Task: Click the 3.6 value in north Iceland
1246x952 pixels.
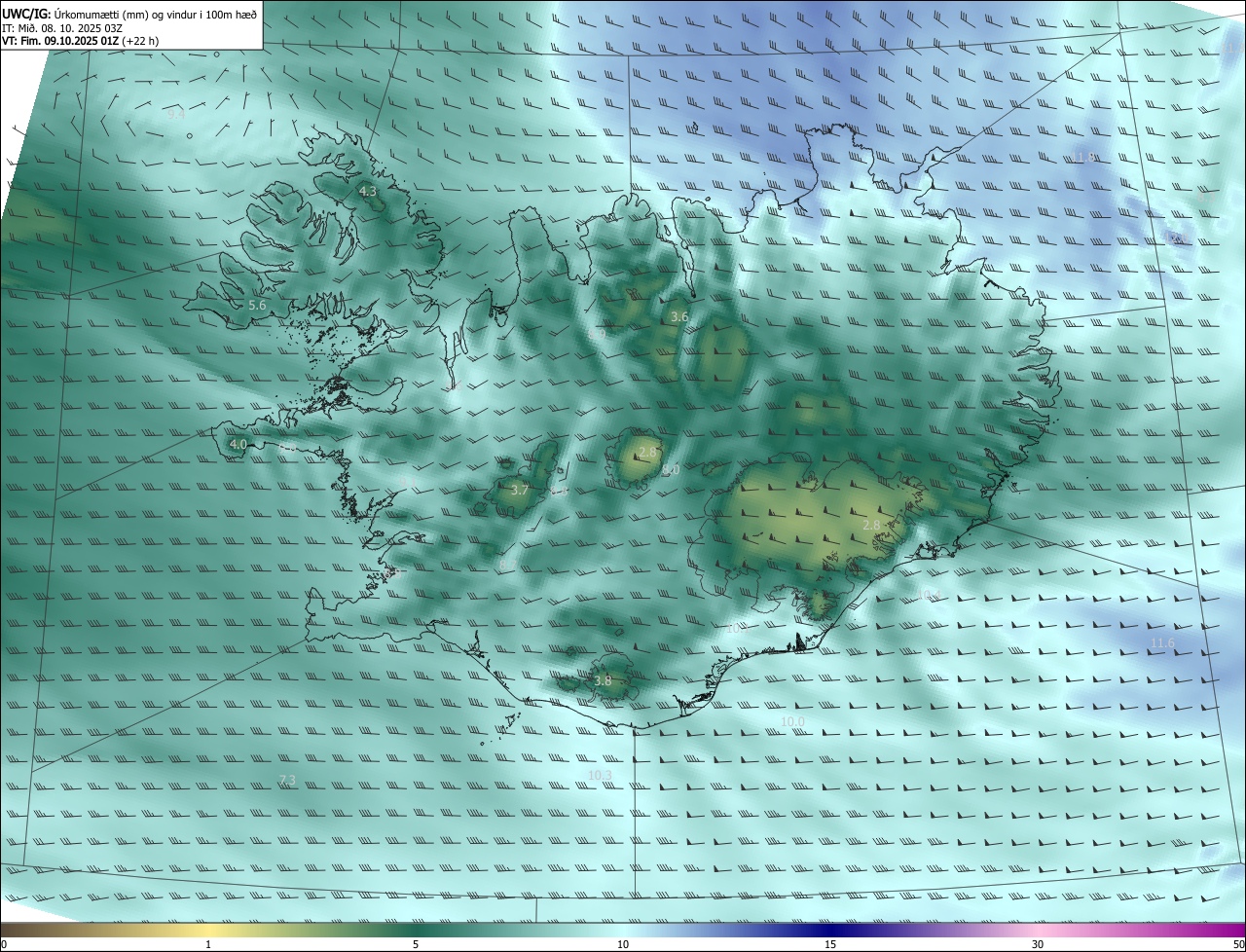Action: coord(679,316)
